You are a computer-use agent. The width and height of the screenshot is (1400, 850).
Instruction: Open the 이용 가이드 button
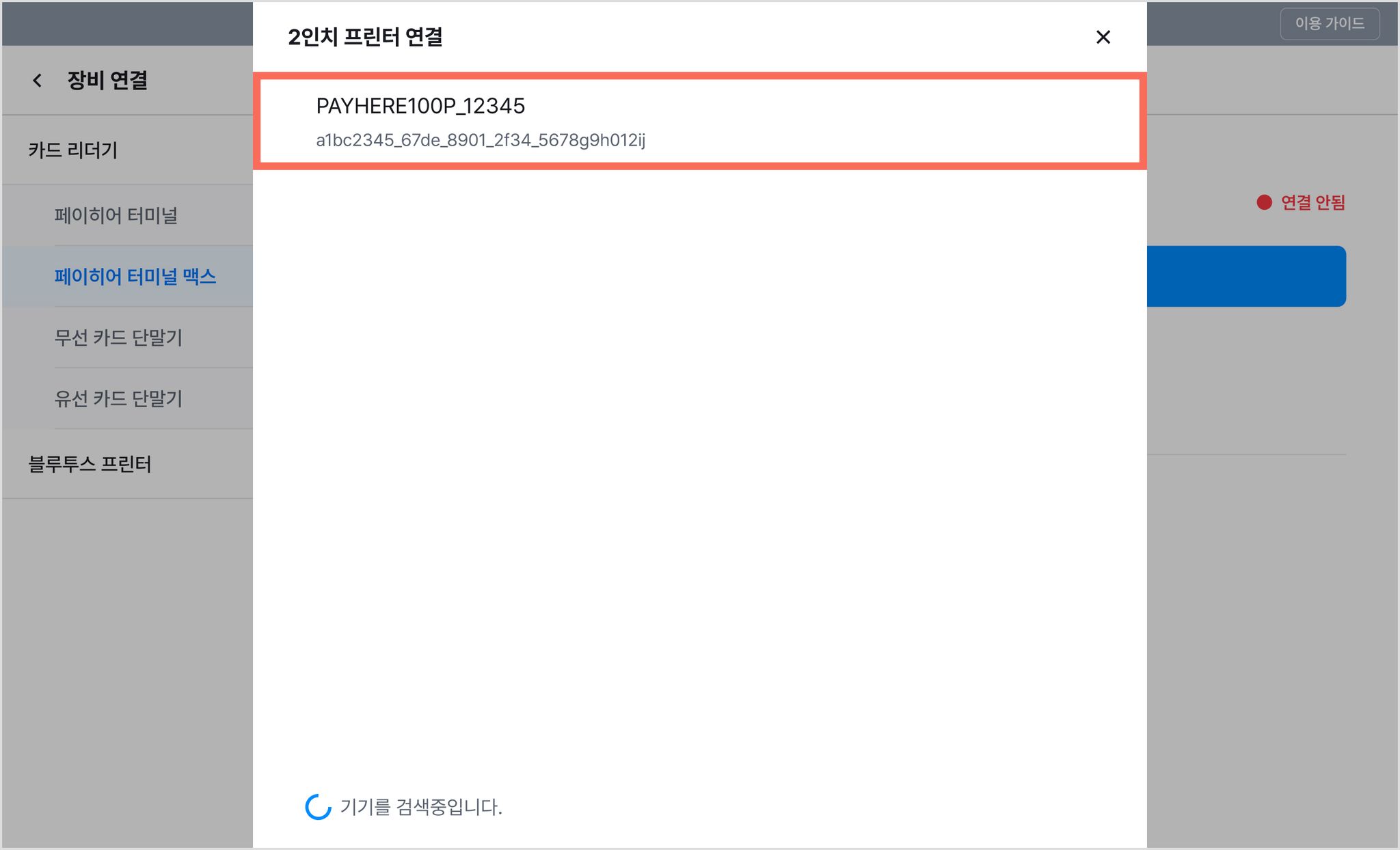click(x=1330, y=23)
